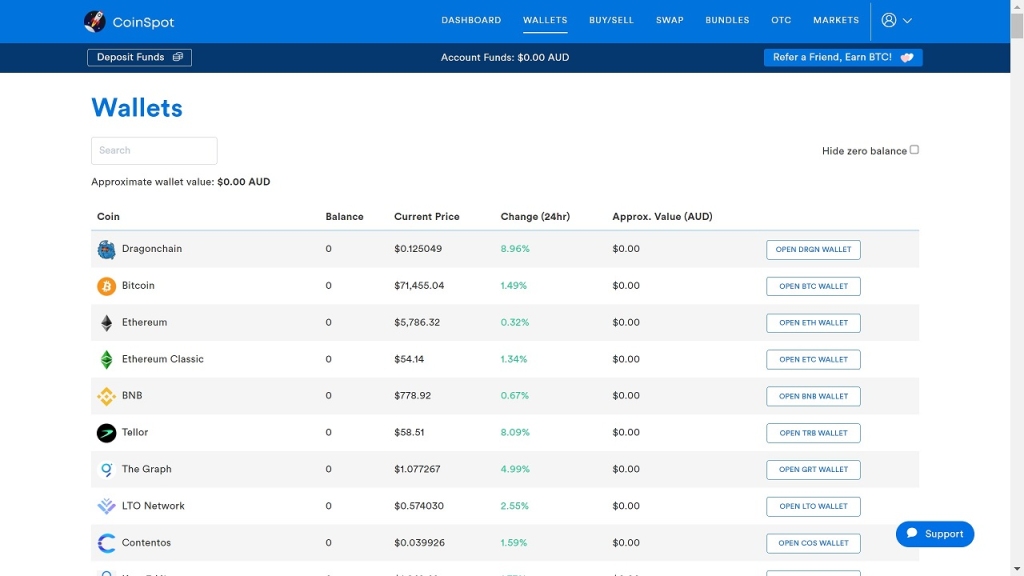The width and height of the screenshot is (1024, 576).
Task: Click the Ethereum price $5,786.32
Action: [x=417, y=322]
